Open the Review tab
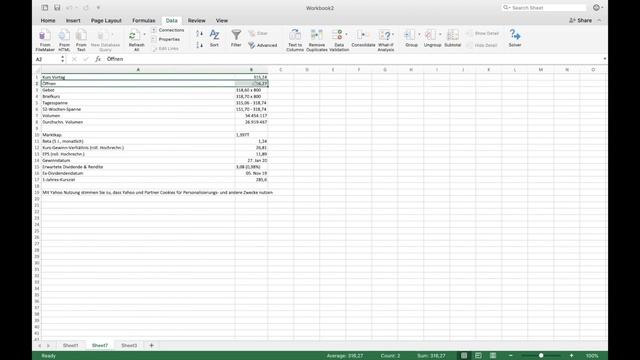 [x=196, y=20]
